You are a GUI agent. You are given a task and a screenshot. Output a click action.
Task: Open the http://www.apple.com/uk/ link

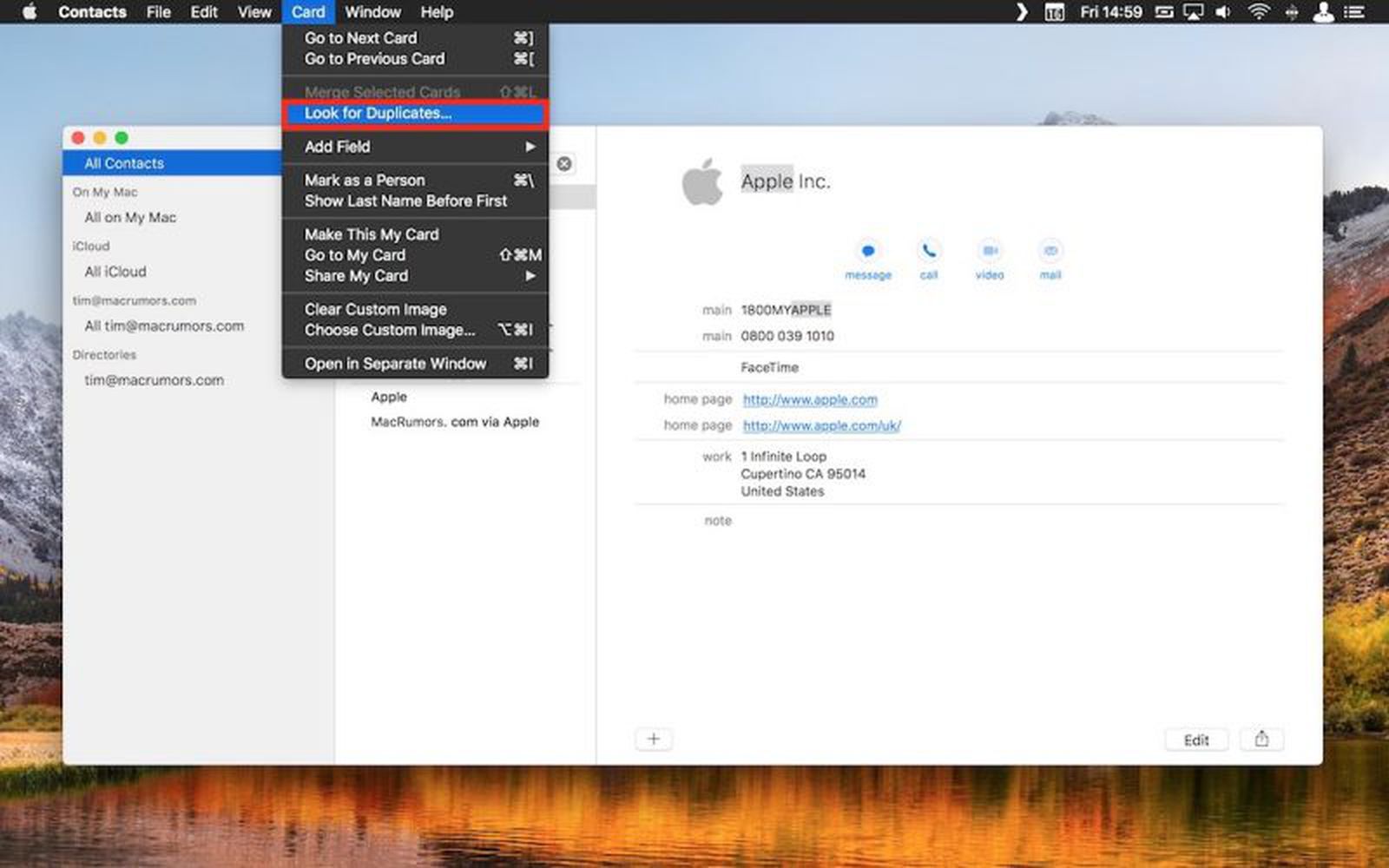click(821, 426)
